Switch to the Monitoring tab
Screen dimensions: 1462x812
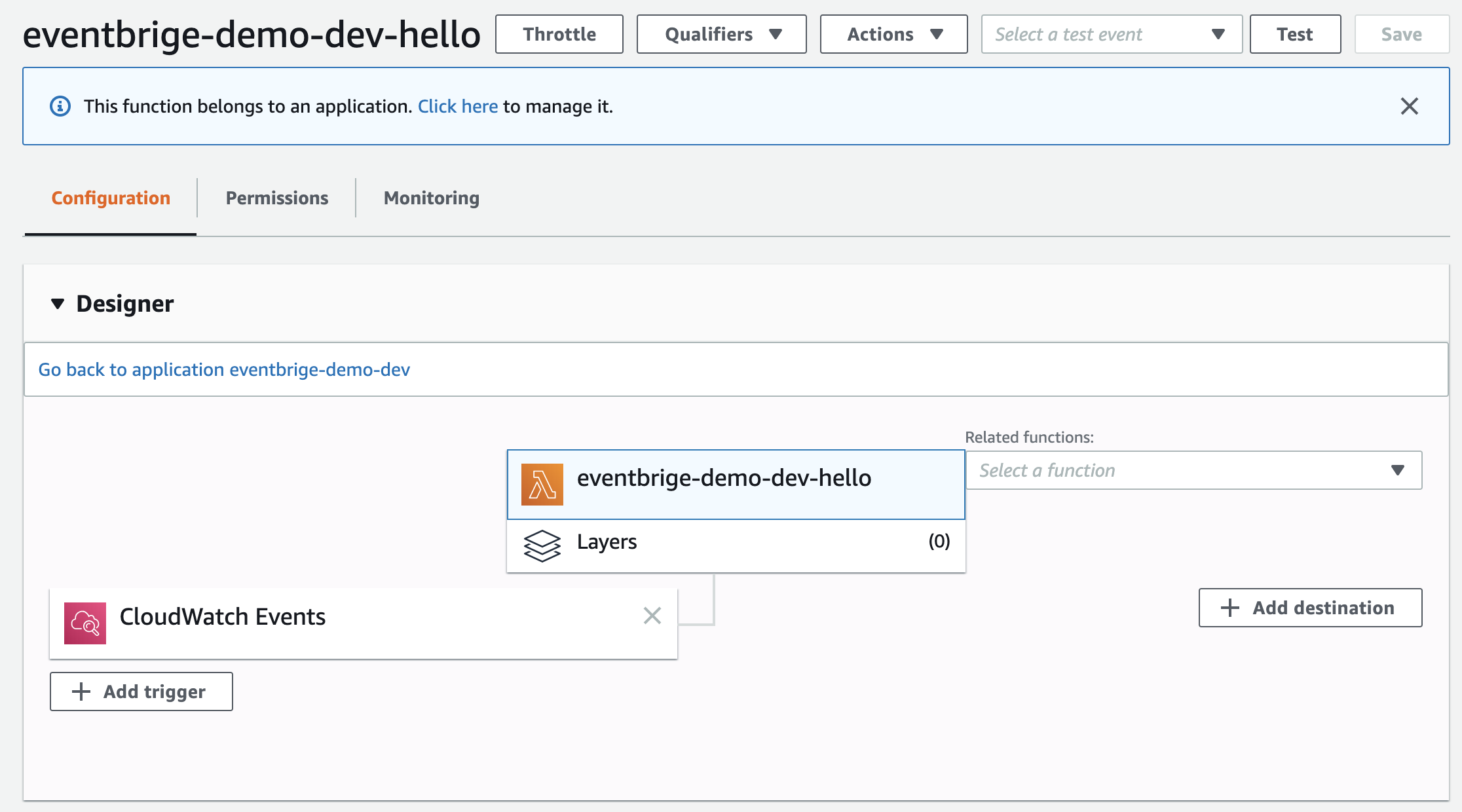(432, 198)
